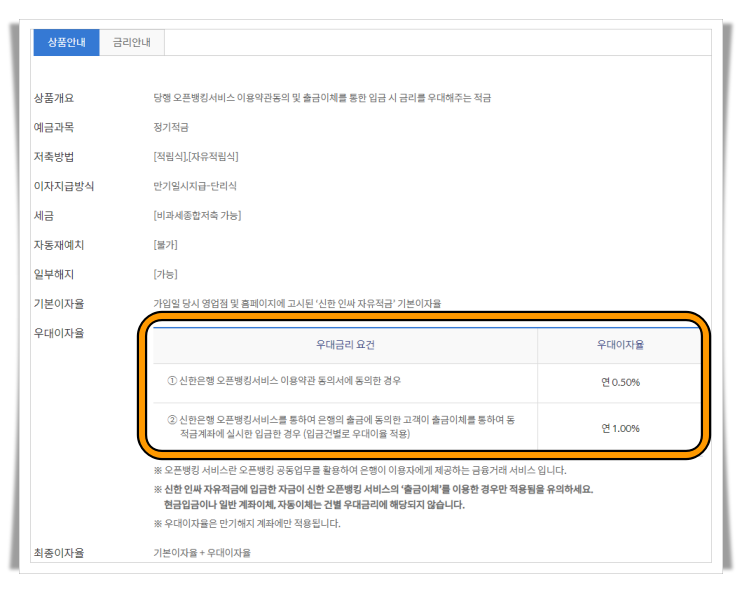The width and height of the screenshot is (742, 593).
Task: Select the 예금과목 label
Action: 53,127
